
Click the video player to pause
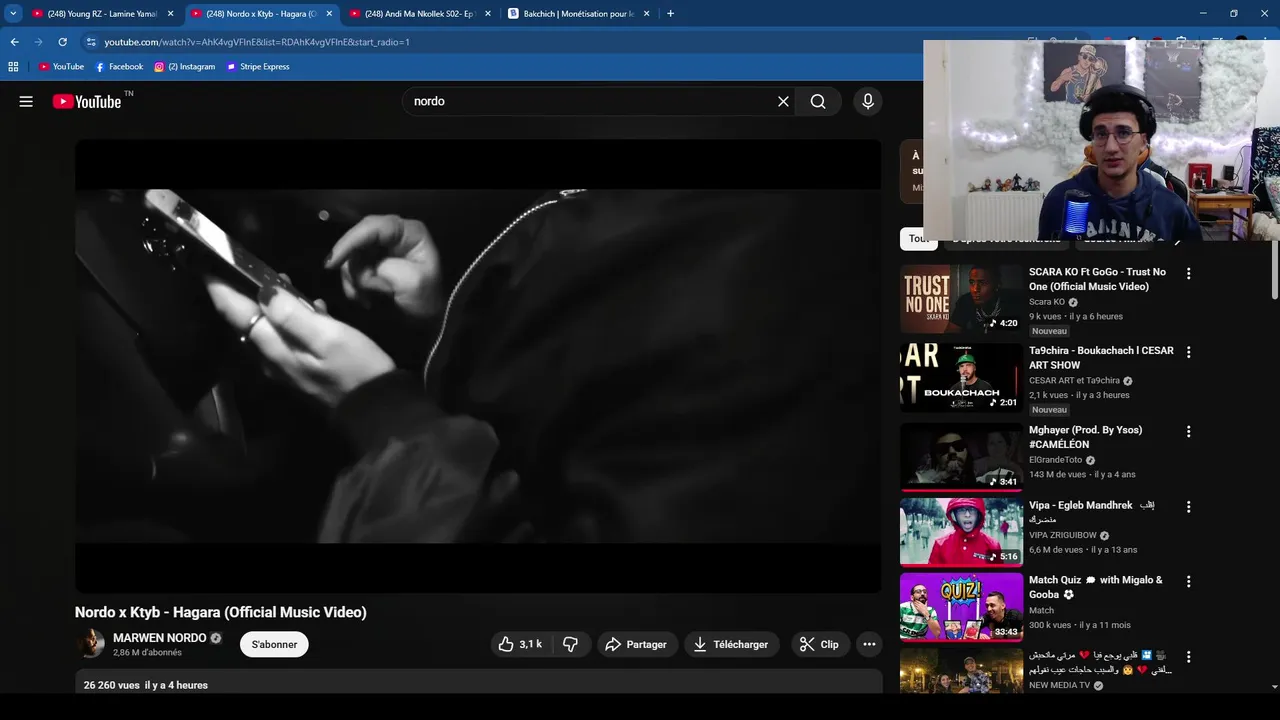coord(478,366)
